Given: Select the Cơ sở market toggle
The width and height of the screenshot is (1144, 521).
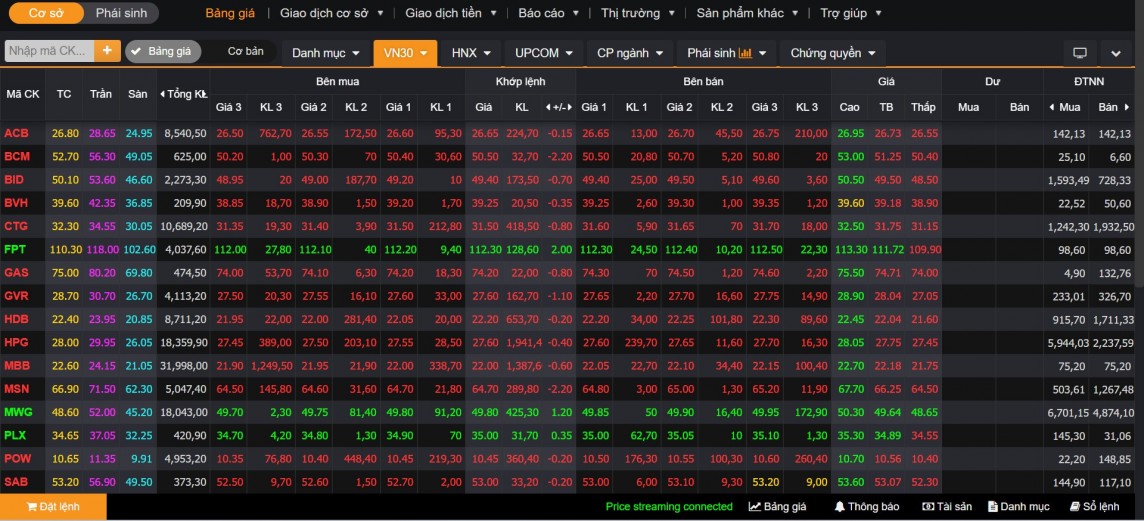Looking at the screenshot, I should 46,13.
